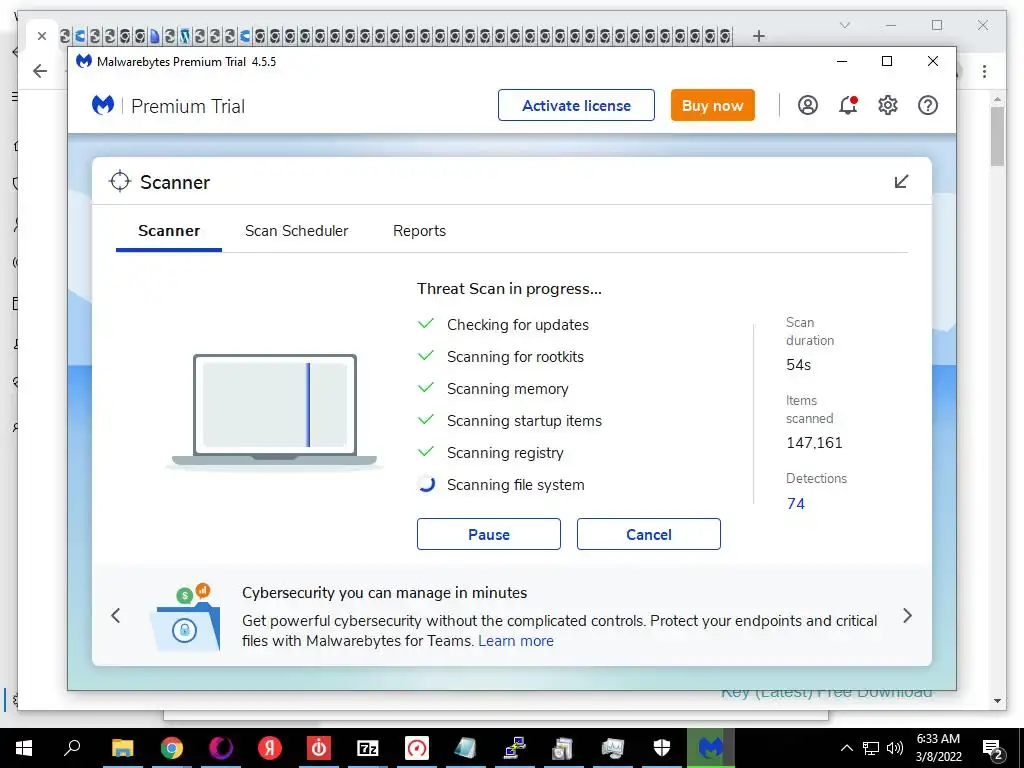Open browser tab list dropdown chevron

pyautogui.click(x=844, y=25)
